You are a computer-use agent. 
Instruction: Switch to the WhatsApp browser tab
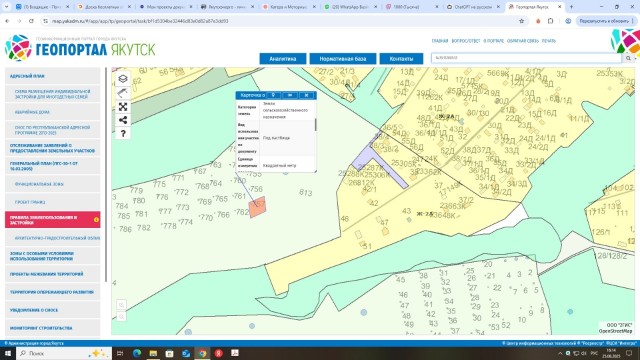[350, 7]
